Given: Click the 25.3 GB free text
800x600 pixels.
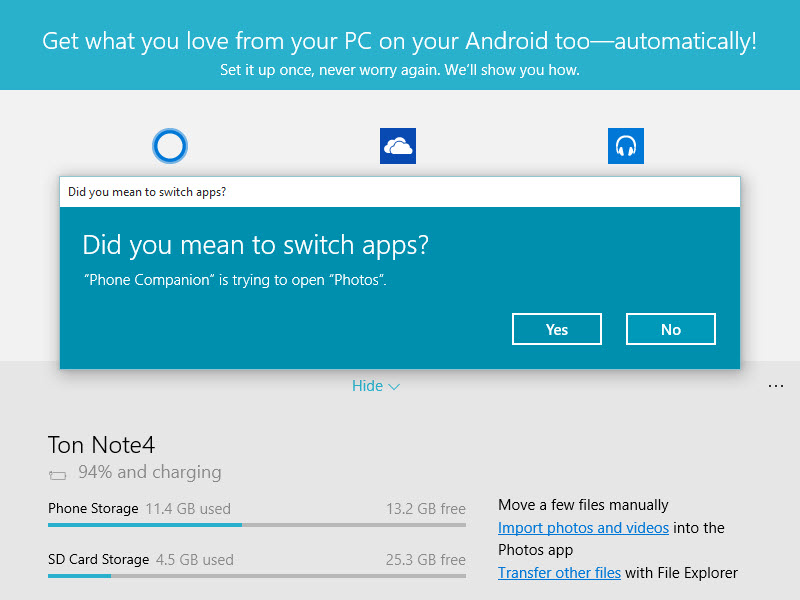Looking at the screenshot, I should (425, 560).
